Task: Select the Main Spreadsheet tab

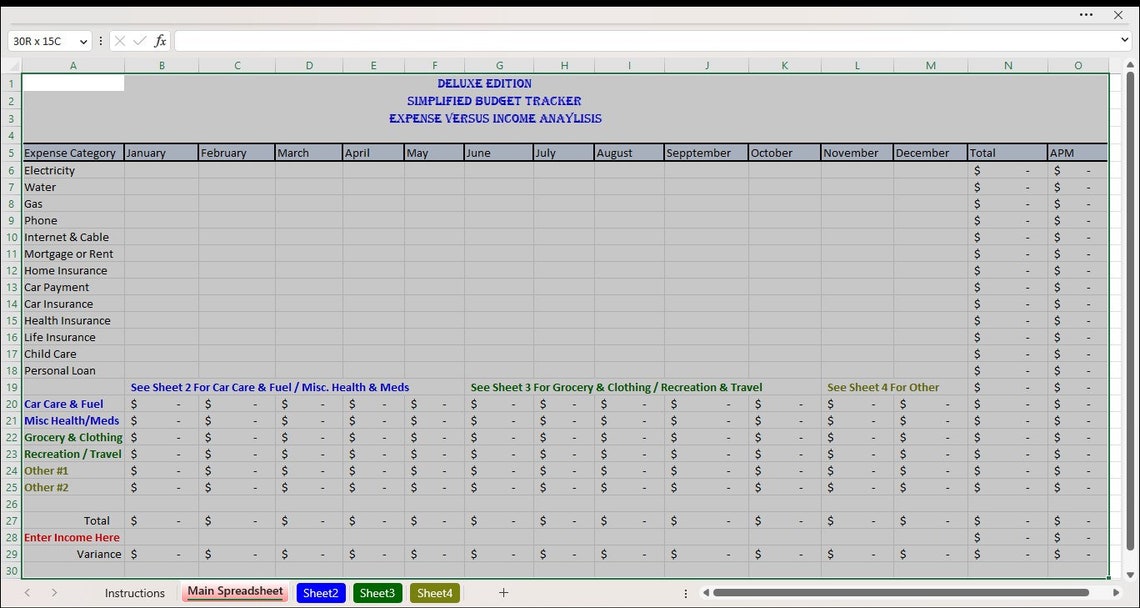Action: click(x=234, y=592)
